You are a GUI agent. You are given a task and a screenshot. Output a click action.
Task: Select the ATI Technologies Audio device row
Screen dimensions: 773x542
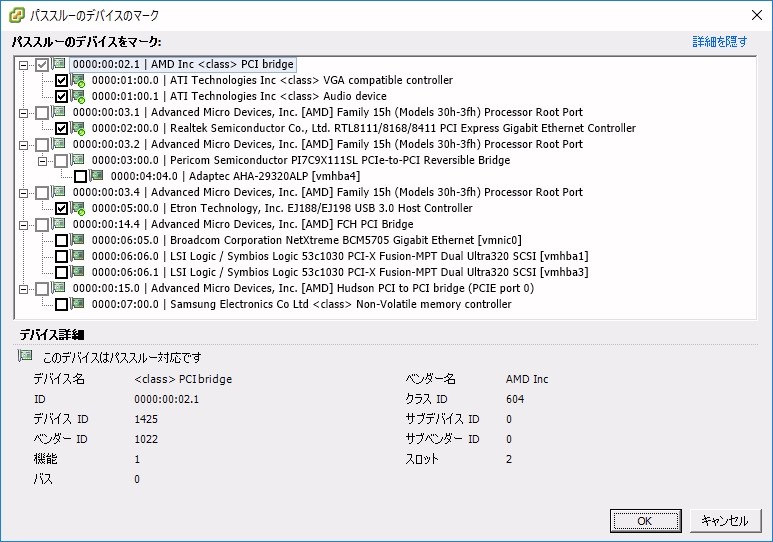click(239, 96)
